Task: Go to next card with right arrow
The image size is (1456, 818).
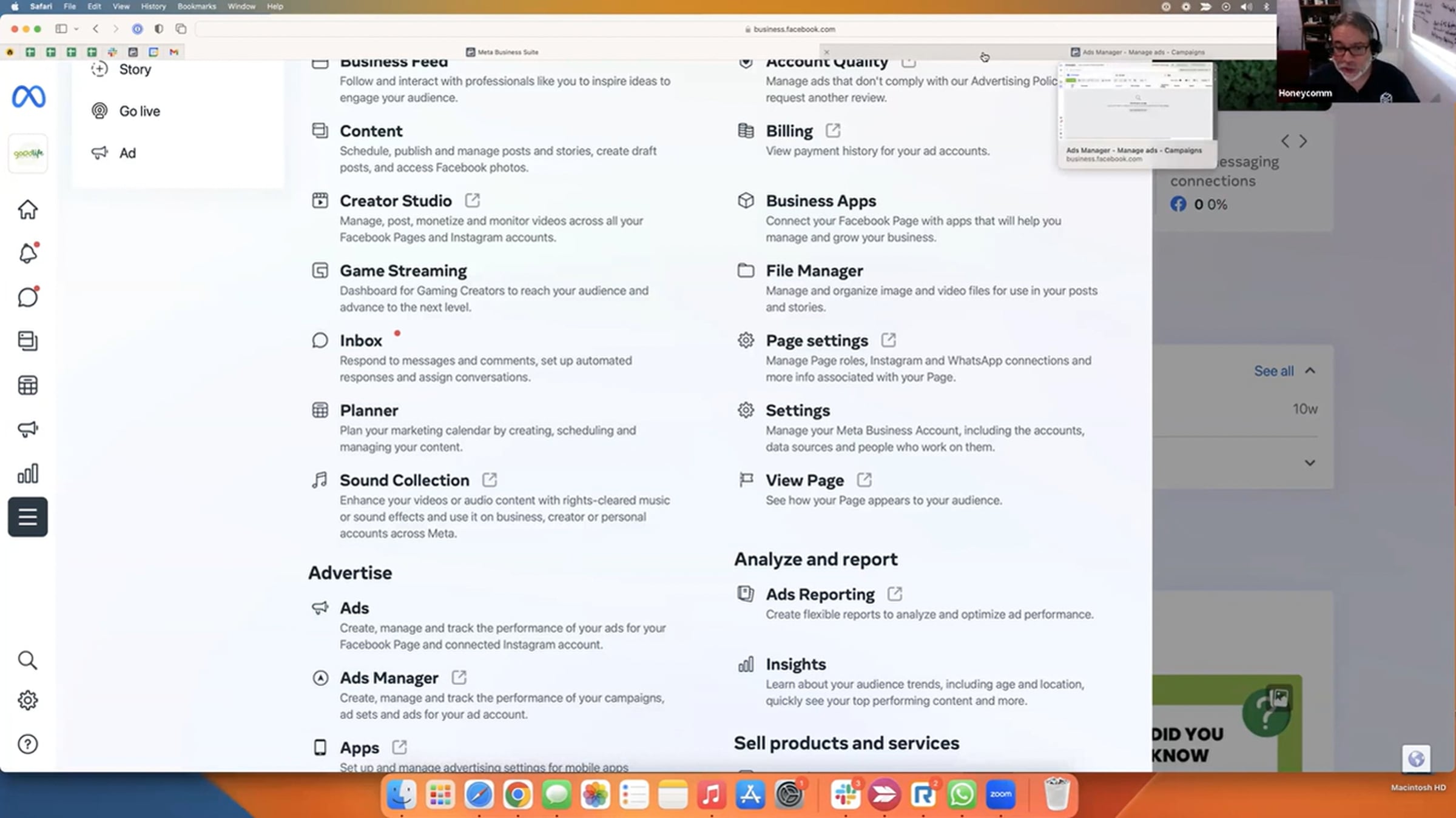Action: [x=1303, y=141]
